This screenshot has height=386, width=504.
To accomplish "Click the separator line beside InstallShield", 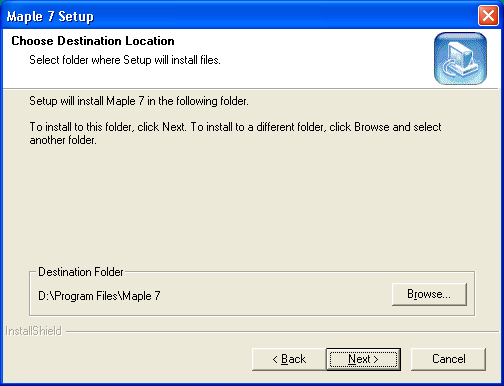I will click(282, 332).
